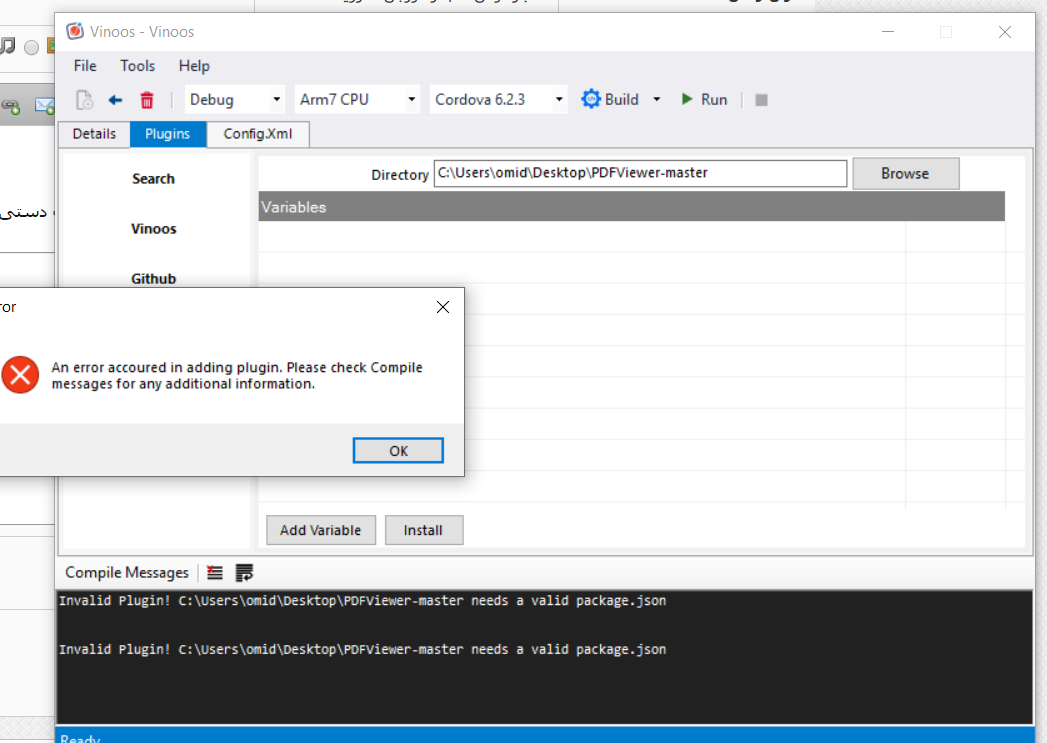This screenshot has height=743, width=1047.
Task: Click the Build text button
Action: pyautogui.click(x=622, y=99)
